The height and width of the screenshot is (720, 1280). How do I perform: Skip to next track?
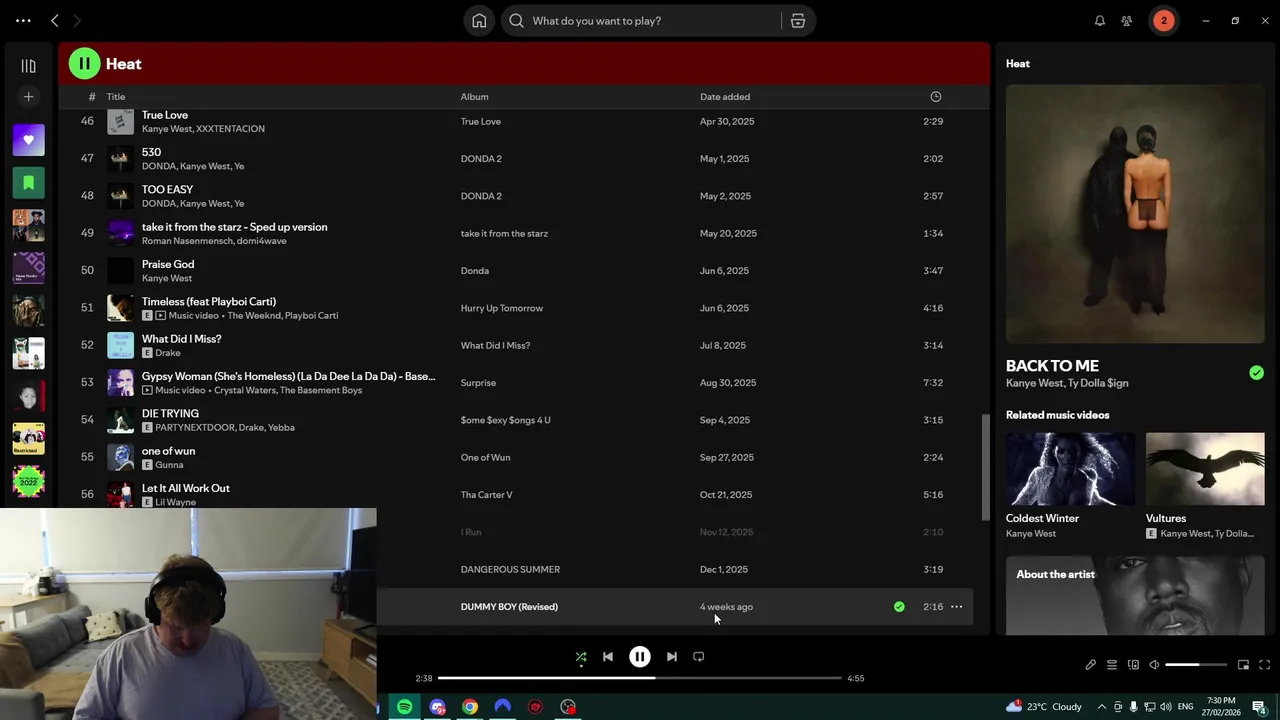(672, 657)
